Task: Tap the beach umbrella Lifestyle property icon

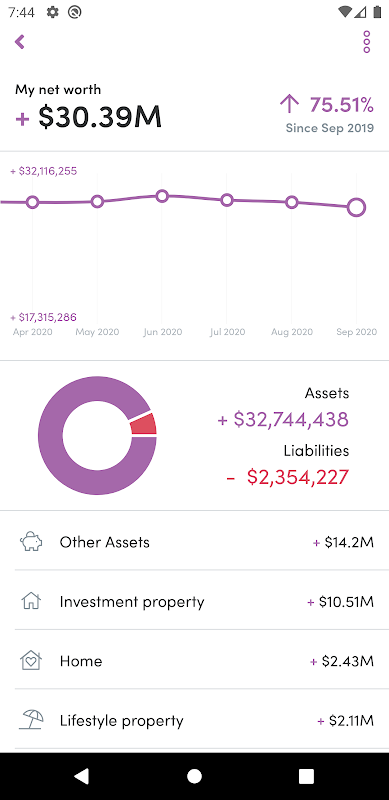Action: (x=31, y=720)
